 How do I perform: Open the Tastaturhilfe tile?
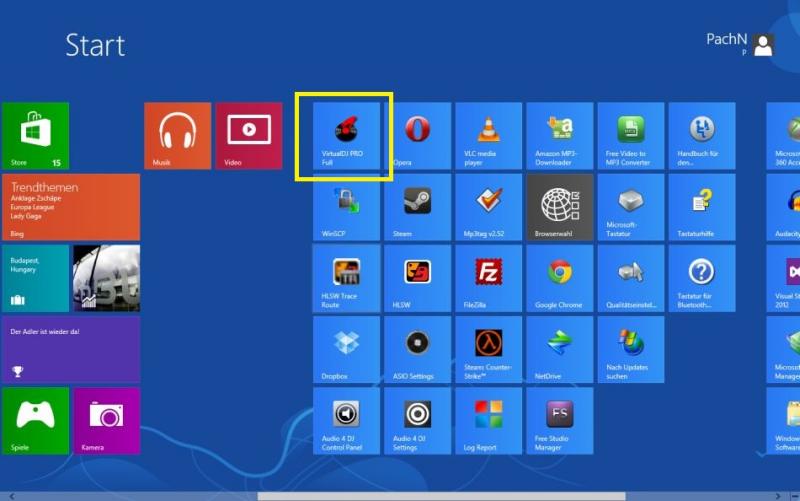point(702,207)
